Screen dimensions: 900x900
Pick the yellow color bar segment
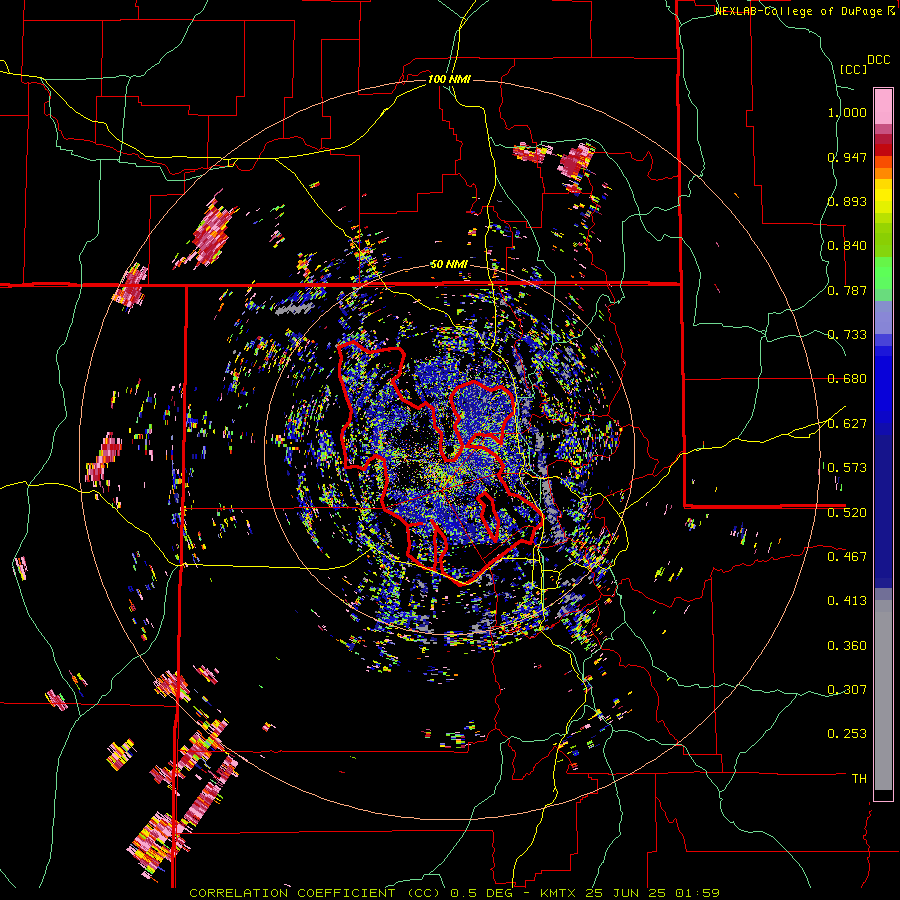pos(883,196)
